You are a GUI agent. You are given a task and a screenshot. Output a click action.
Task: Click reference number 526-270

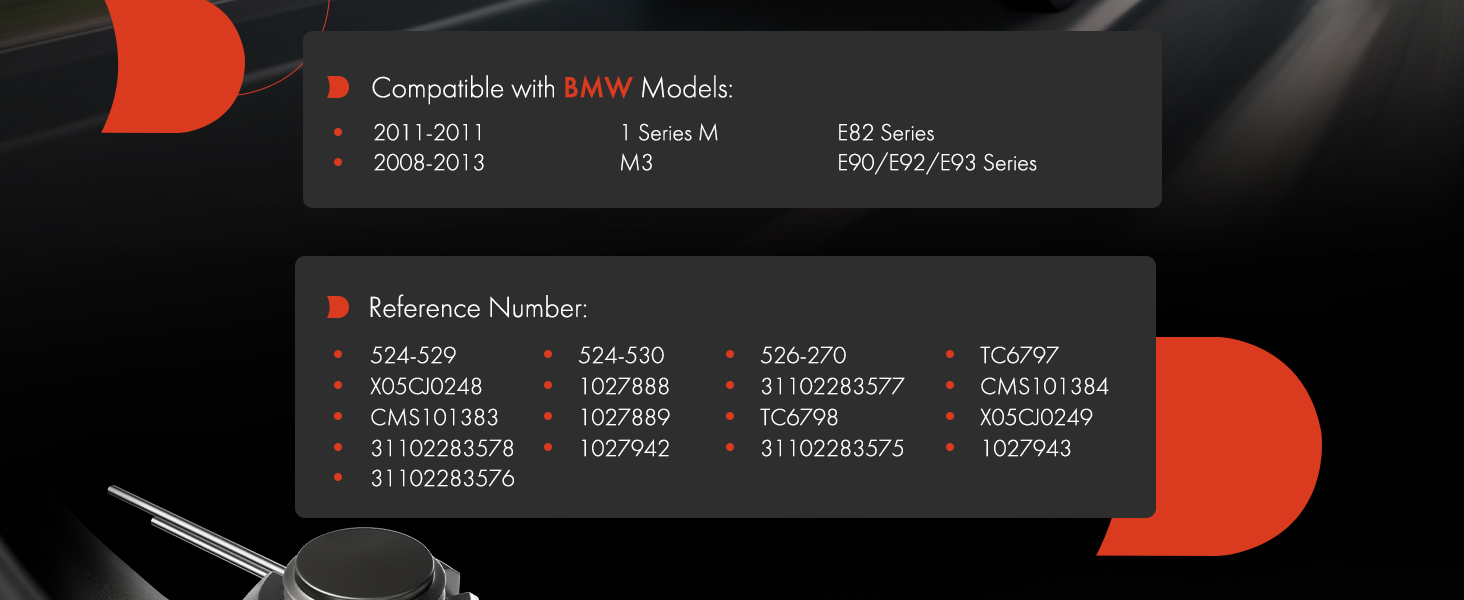[803, 355]
